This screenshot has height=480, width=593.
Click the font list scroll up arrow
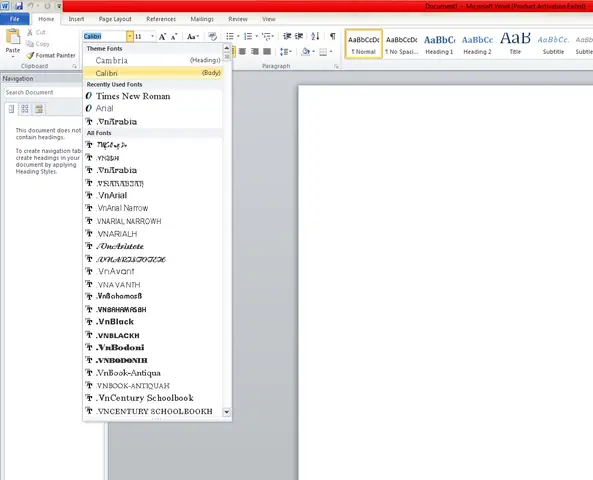tap(227, 48)
